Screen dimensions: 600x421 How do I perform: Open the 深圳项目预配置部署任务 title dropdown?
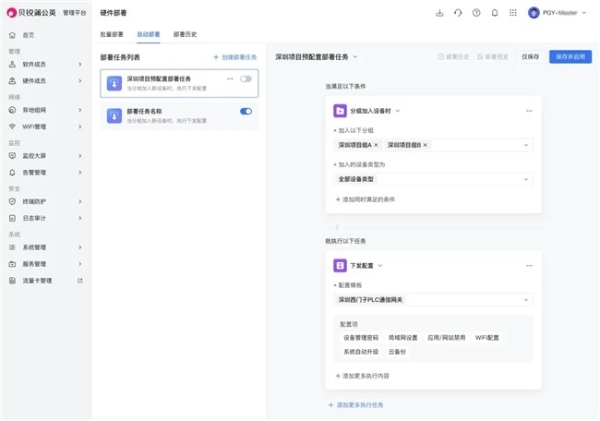(x=355, y=57)
